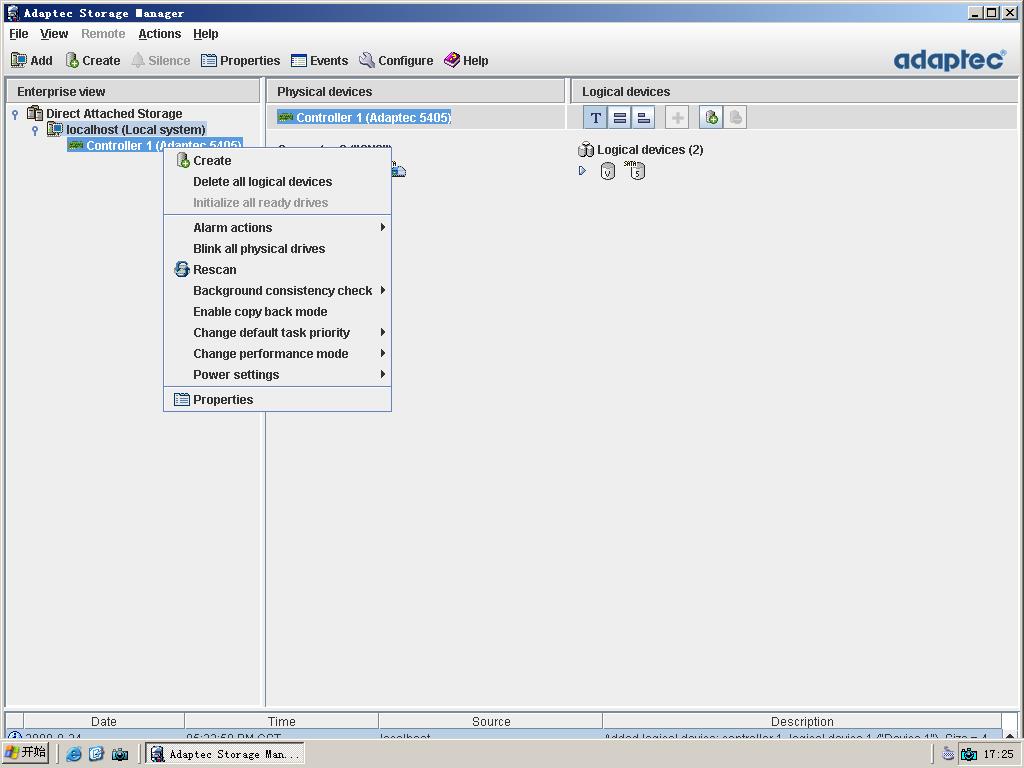Expand the Alarm actions submenu
Viewport: 1024px width, 768px height.
[232, 228]
